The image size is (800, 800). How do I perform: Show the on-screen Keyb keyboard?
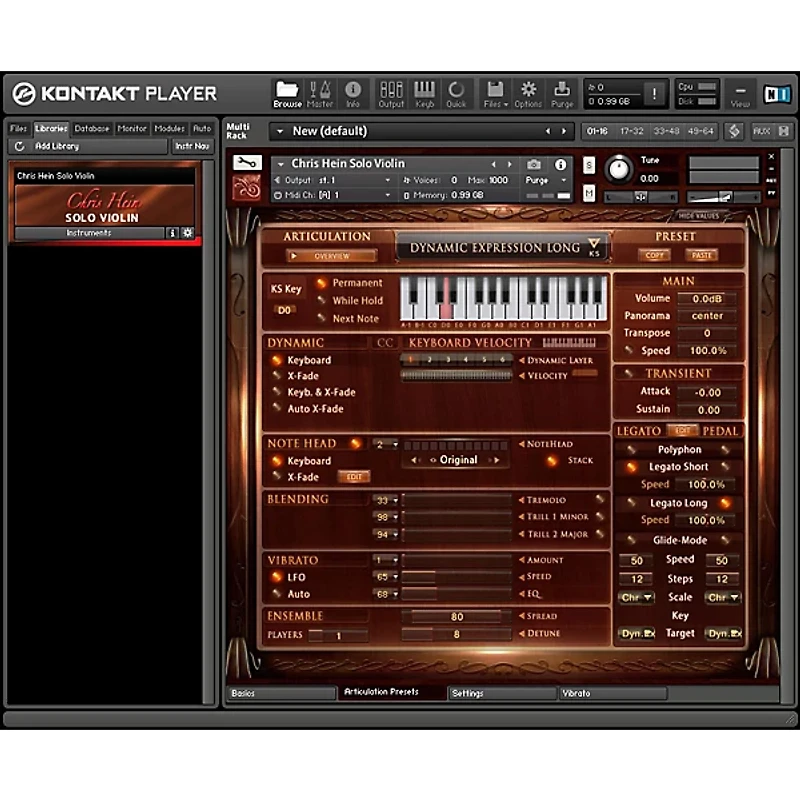[424, 94]
